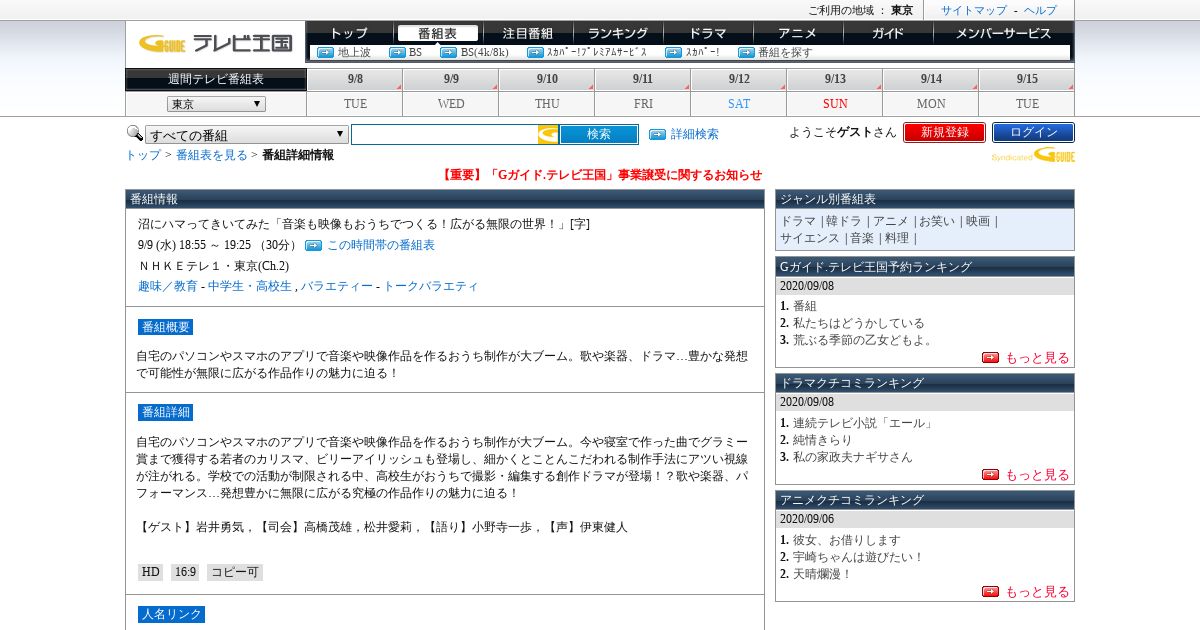The image size is (1200, 630).
Task: Click red arrow icon in 予約ランキング box
Action: [x=990, y=357]
